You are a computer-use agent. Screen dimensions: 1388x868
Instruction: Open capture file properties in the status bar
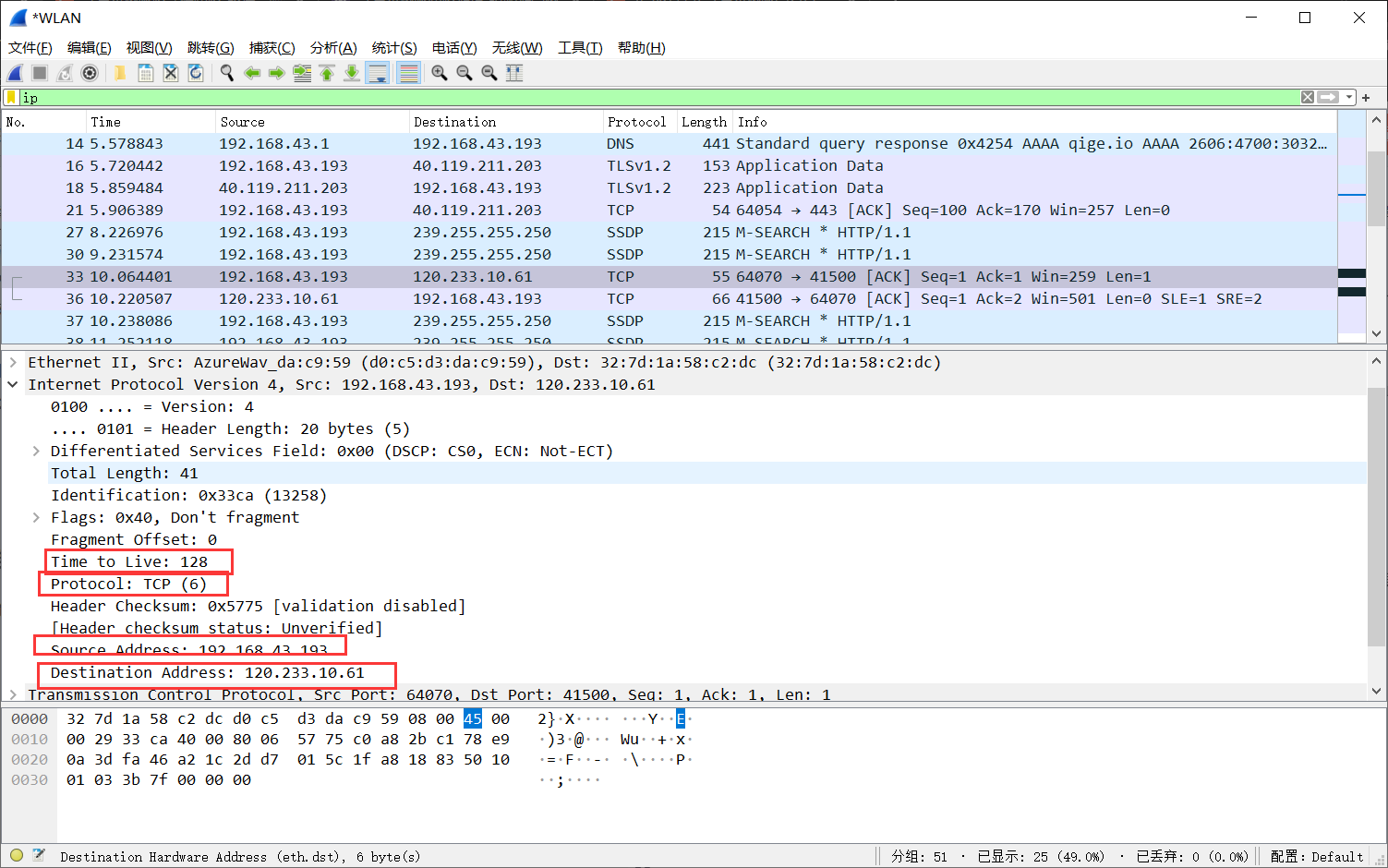pyautogui.click(x=39, y=855)
